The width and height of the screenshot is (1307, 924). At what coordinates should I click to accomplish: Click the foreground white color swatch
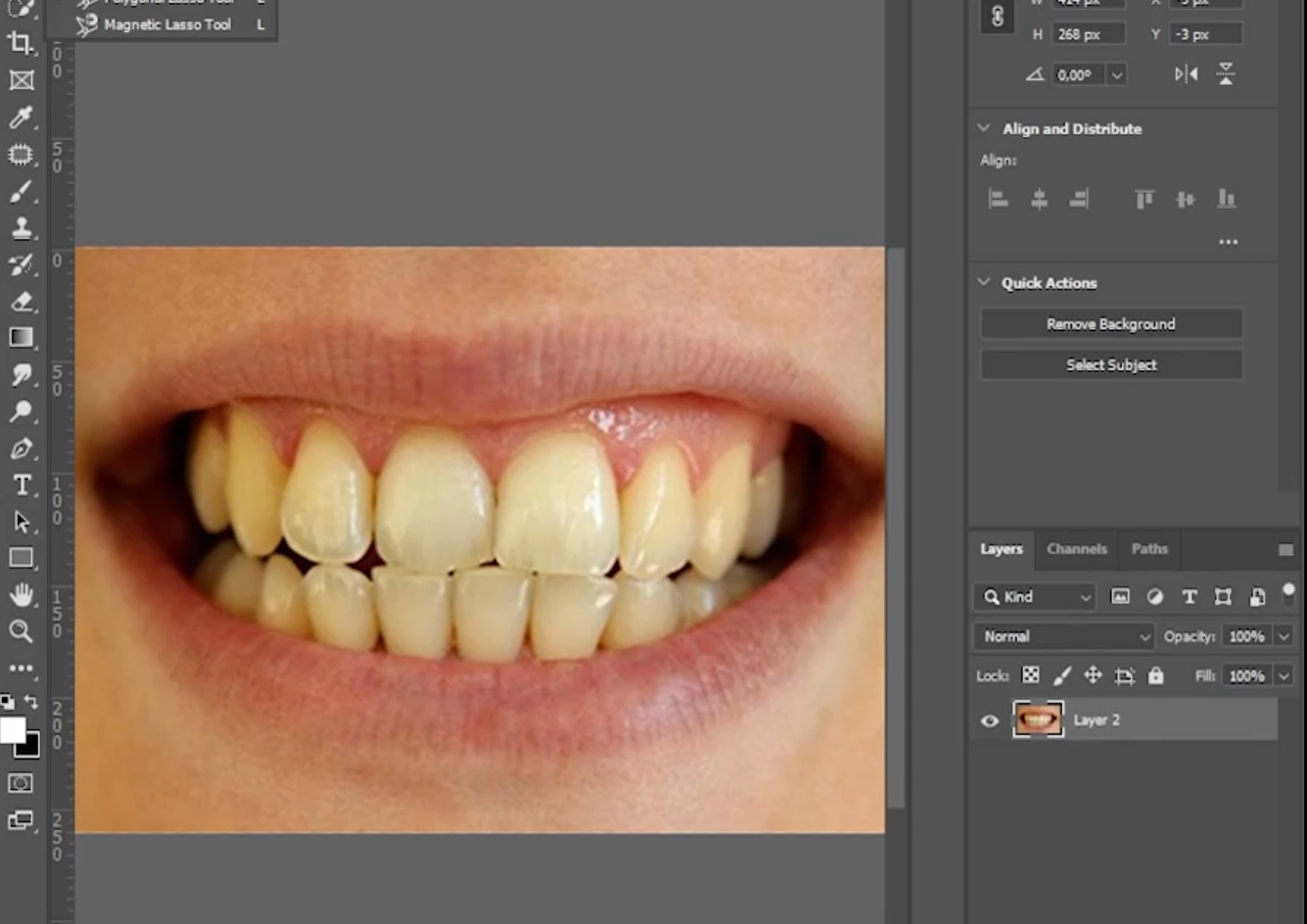[11, 730]
